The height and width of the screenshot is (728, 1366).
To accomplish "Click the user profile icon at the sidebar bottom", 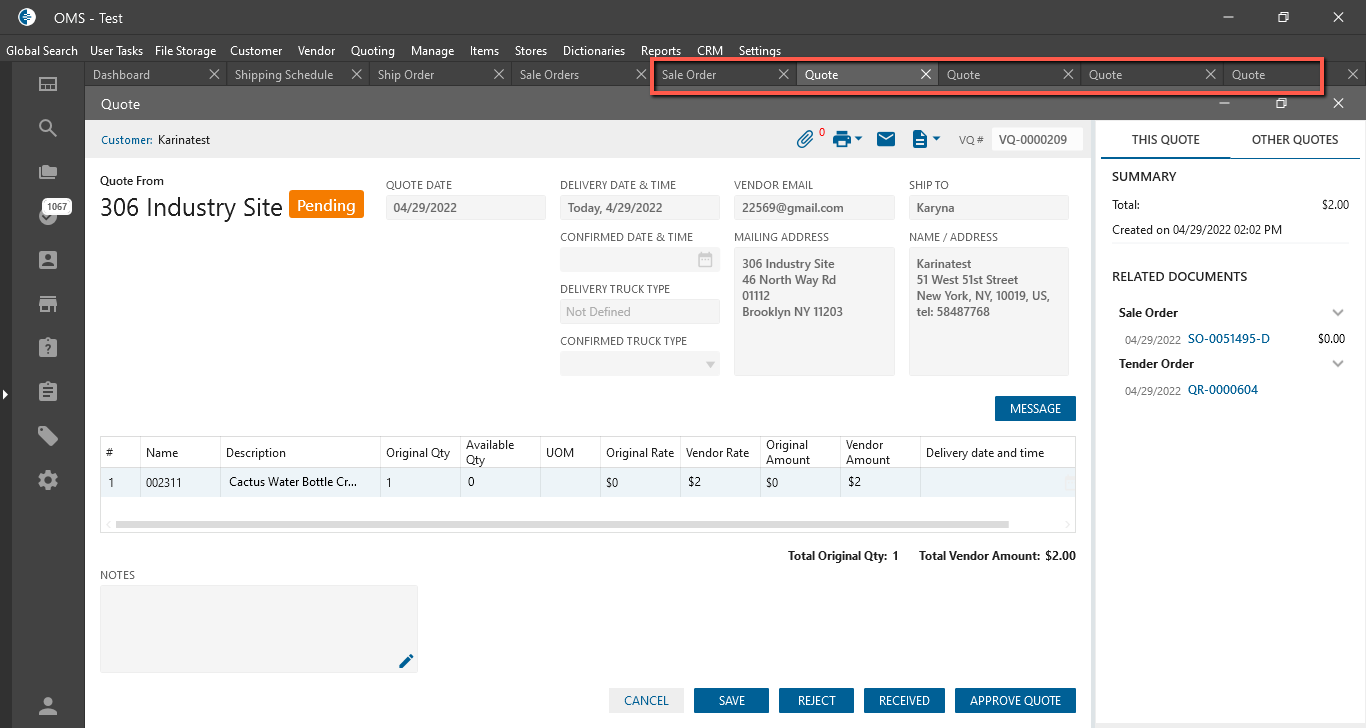I will [48, 706].
